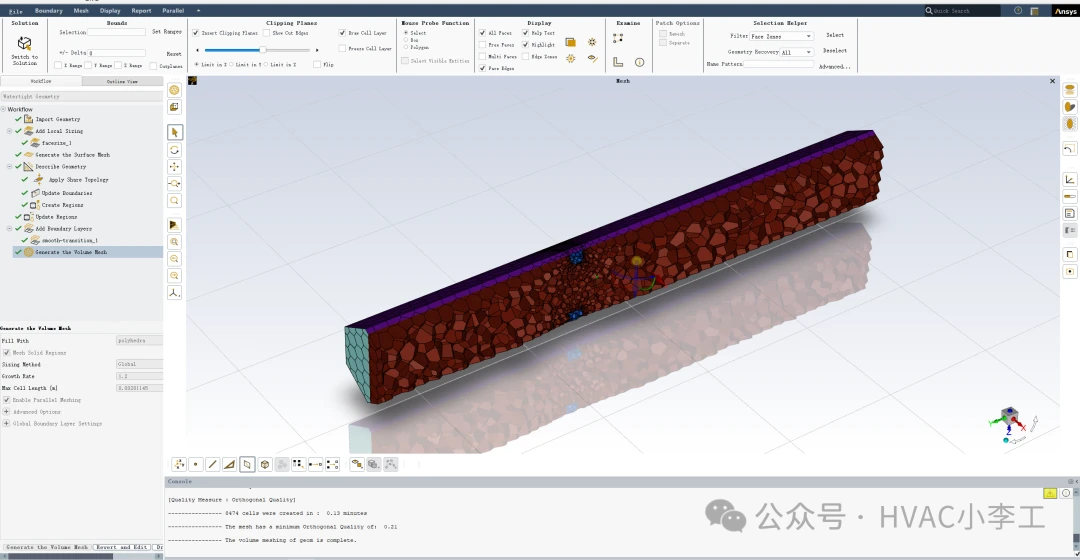Switch to the Outline View tab
The image size is (1080, 560).
pyautogui.click(x=122, y=81)
